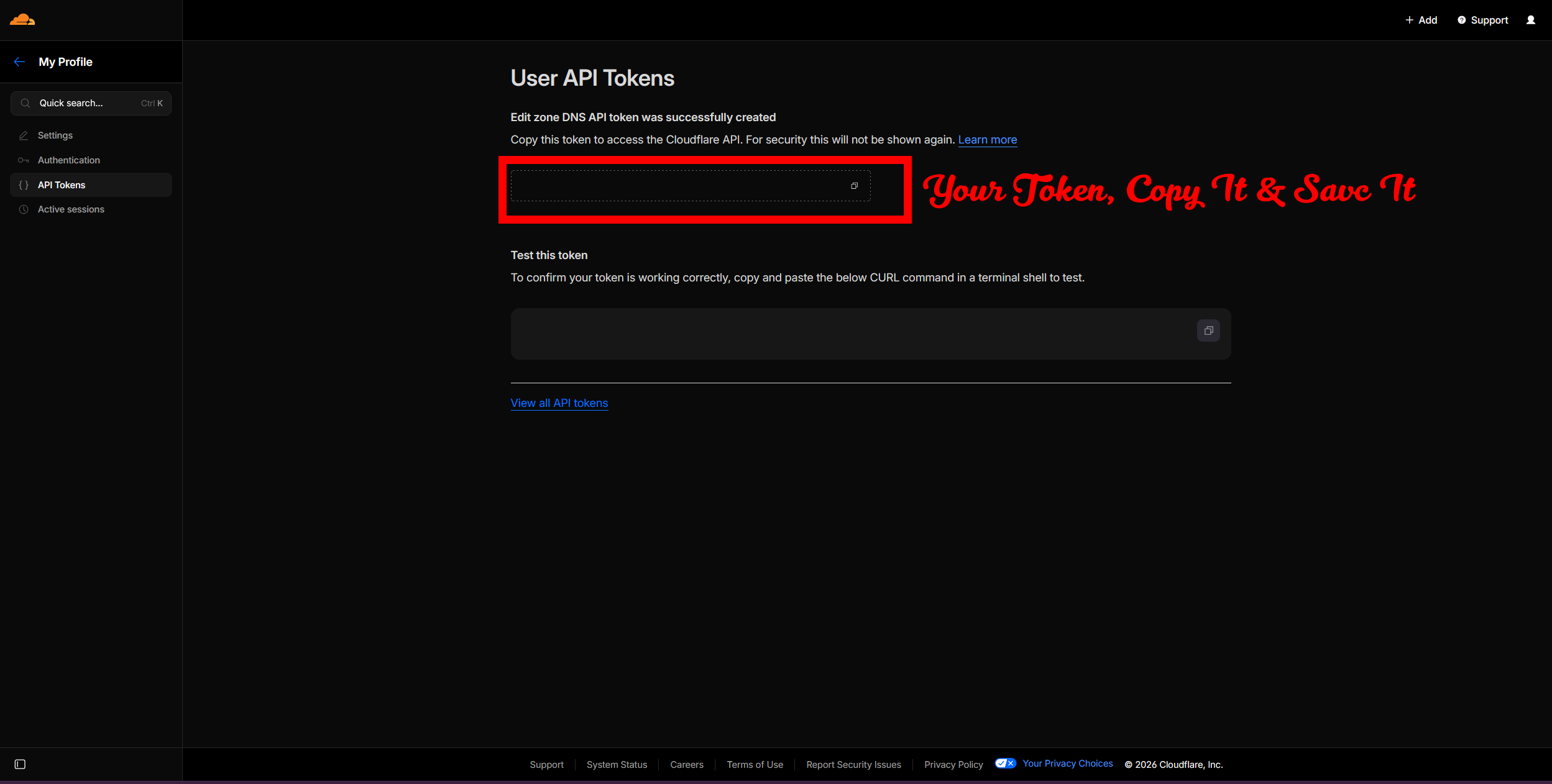1552x784 pixels.
Task: Open the Add dropdown in header
Action: pos(1421,20)
